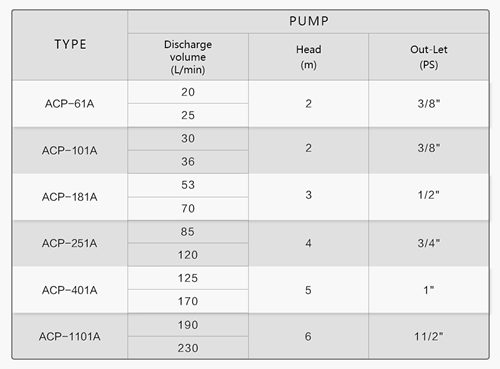Screen dimensions: 500x369
Task: Click the Head (m) column header
Action: pos(308,57)
